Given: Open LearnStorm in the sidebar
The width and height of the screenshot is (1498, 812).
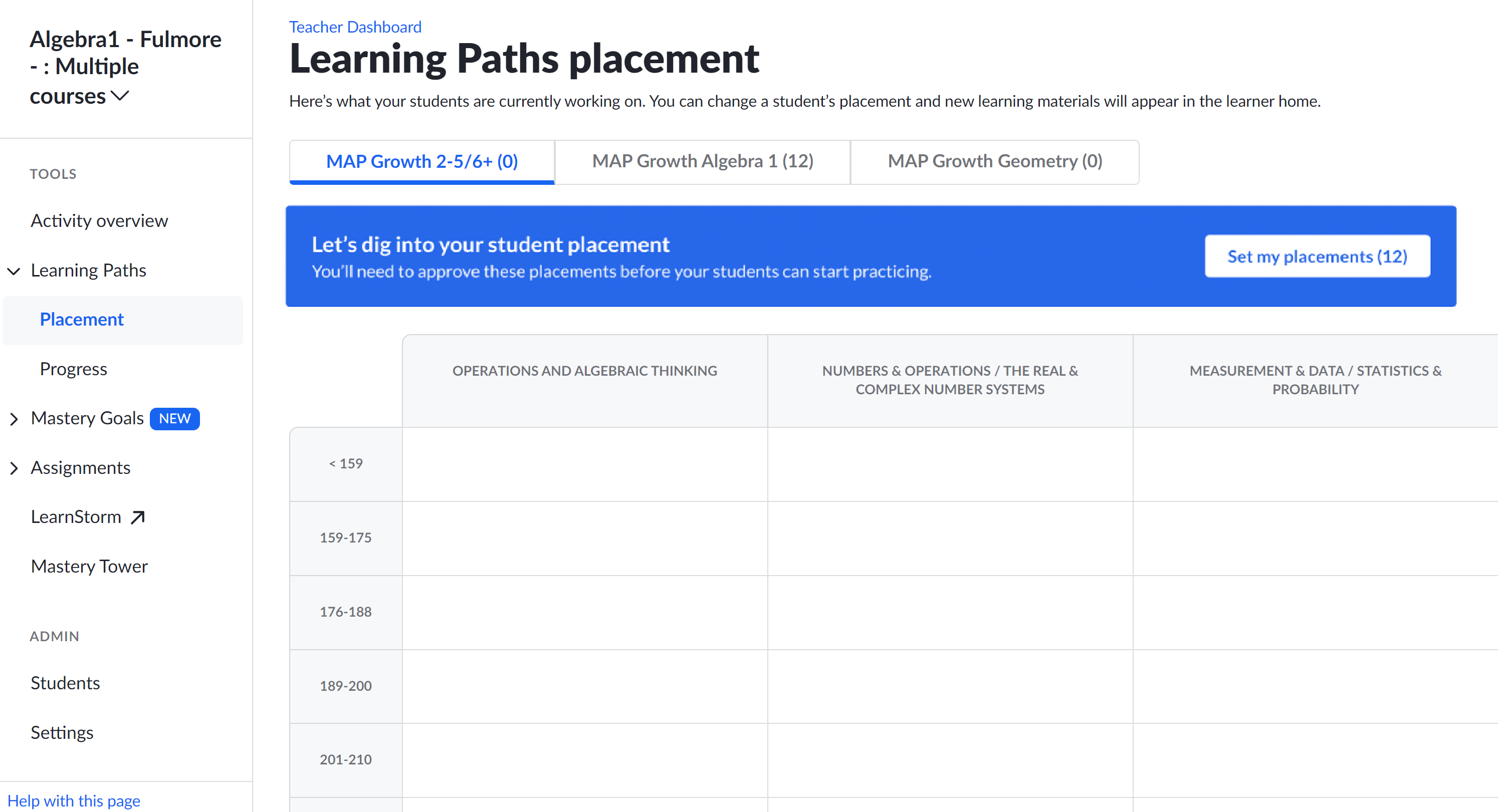Looking at the screenshot, I should click(76, 517).
